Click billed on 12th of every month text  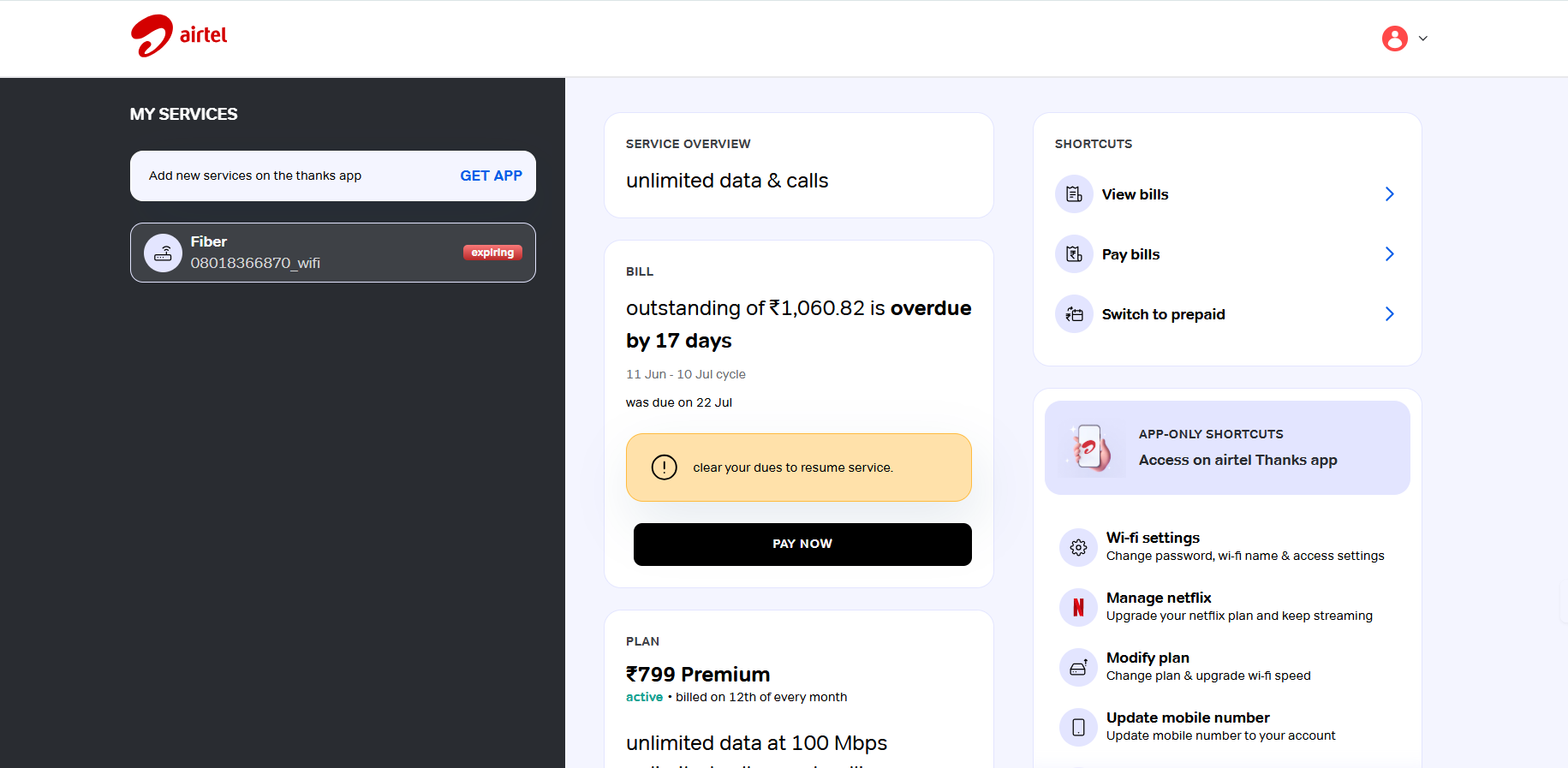[x=761, y=697]
